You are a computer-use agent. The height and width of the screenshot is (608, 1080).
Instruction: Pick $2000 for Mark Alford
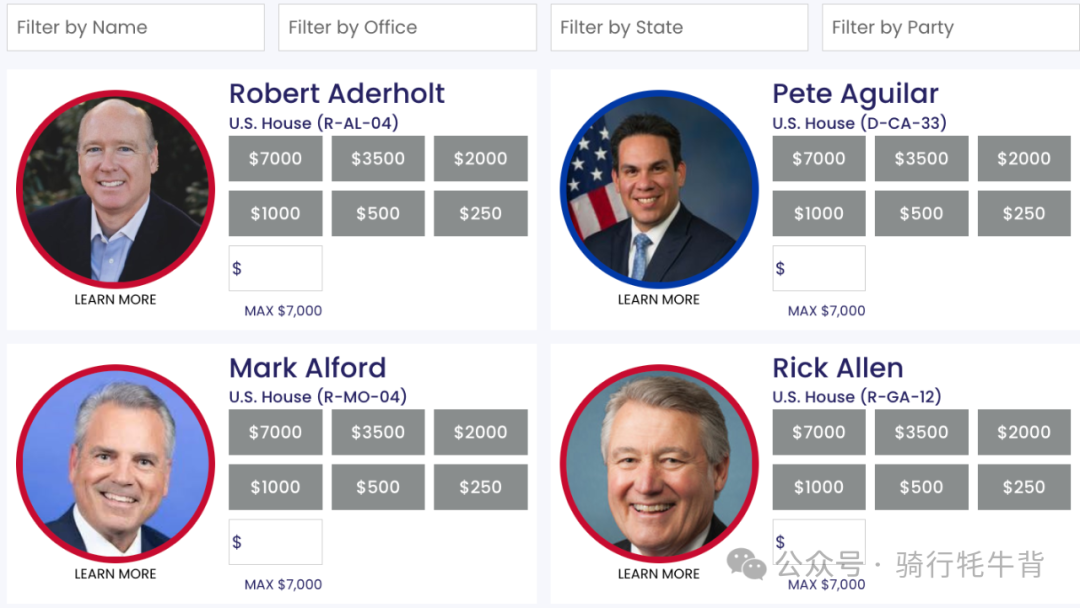[x=481, y=432]
